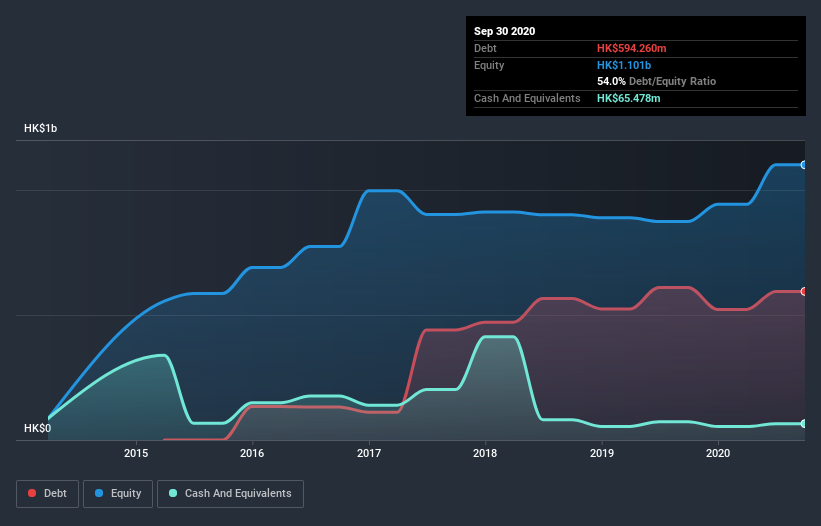Click the HK$65.478m cash value
Image resolution: width=821 pixels, height=526 pixels.
click(x=628, y=98)
